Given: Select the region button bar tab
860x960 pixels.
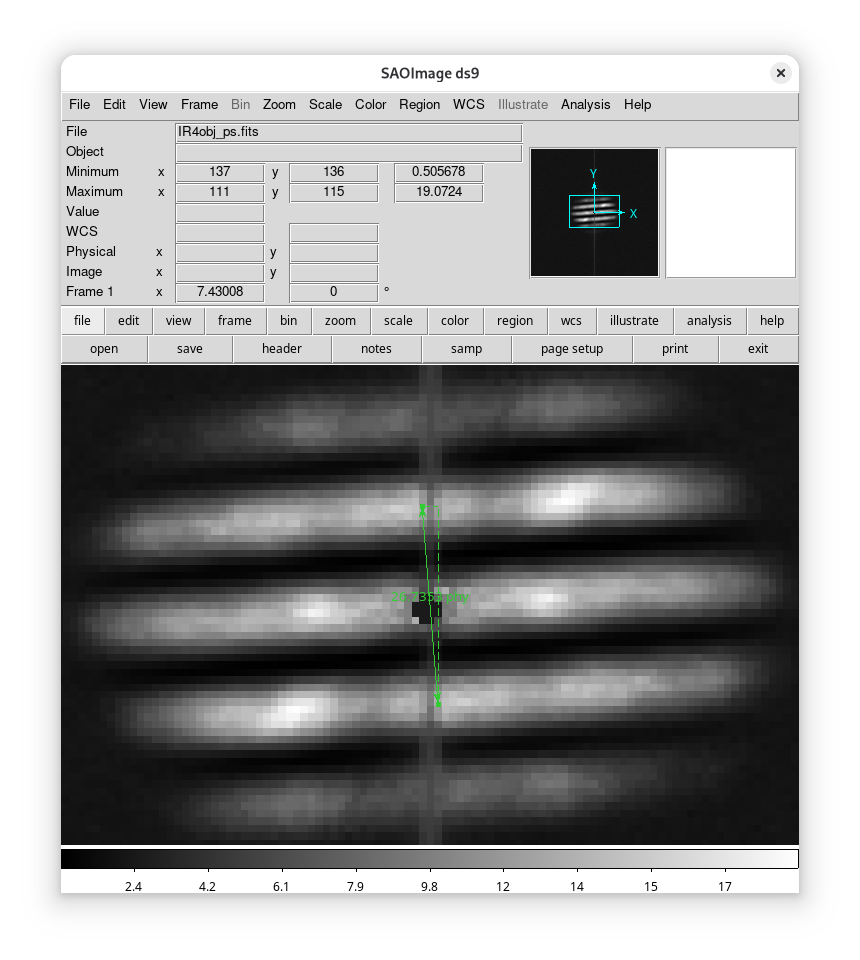Looking at the screenshot, I should click(515, 321).
